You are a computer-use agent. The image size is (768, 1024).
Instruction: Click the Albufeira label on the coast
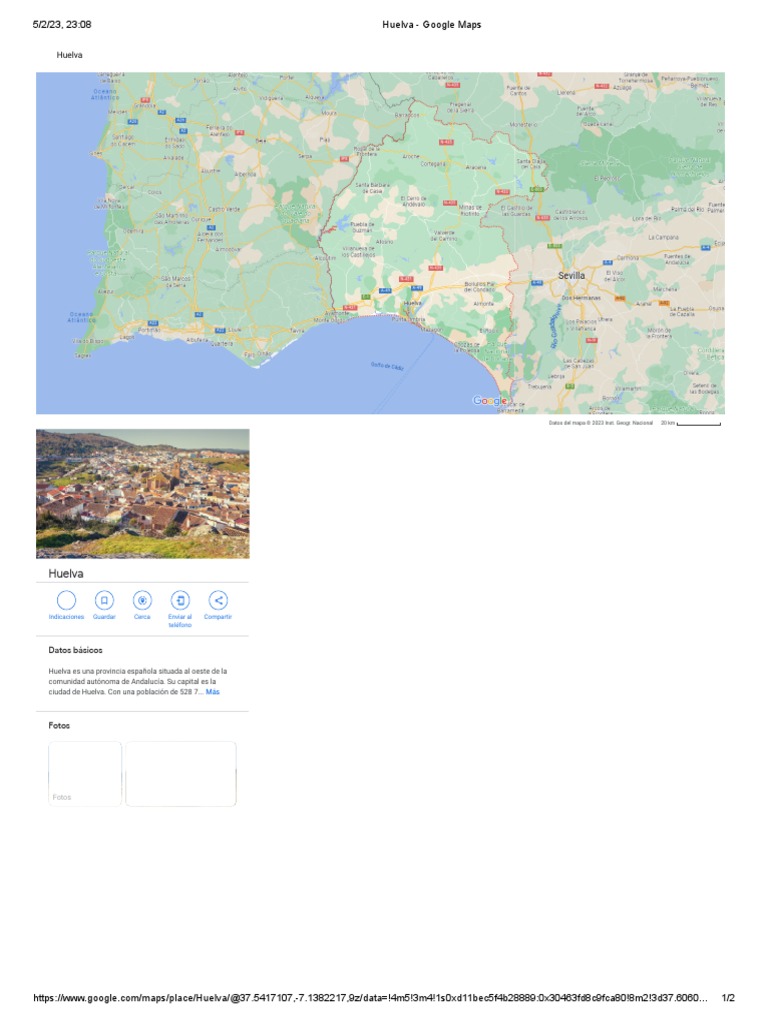pos(197,340)
